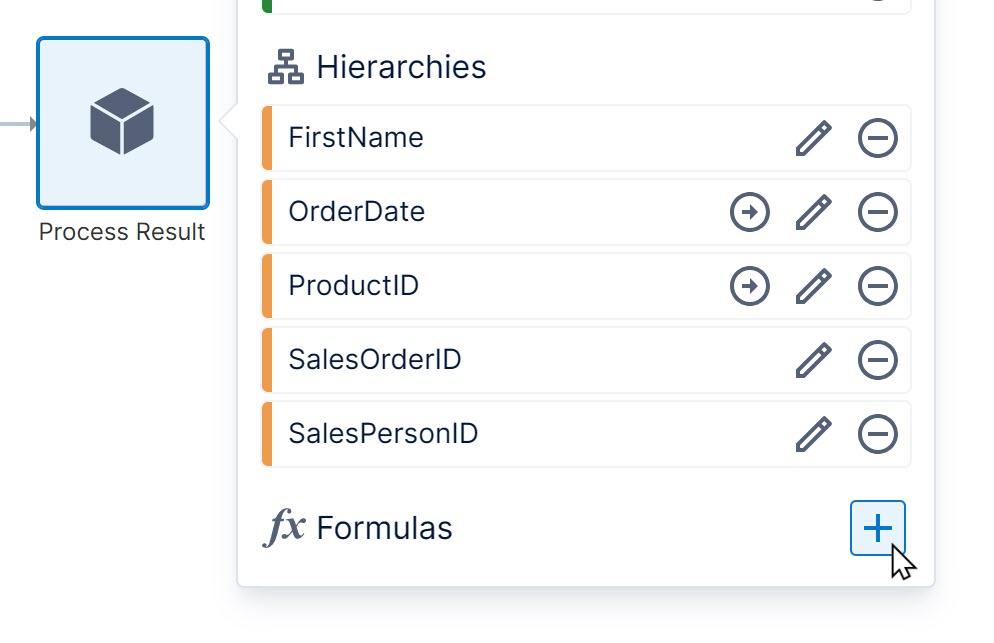Remove the FirstName hierarchy
The height and width of the screenshot is (643, 994).
[877, 137]
